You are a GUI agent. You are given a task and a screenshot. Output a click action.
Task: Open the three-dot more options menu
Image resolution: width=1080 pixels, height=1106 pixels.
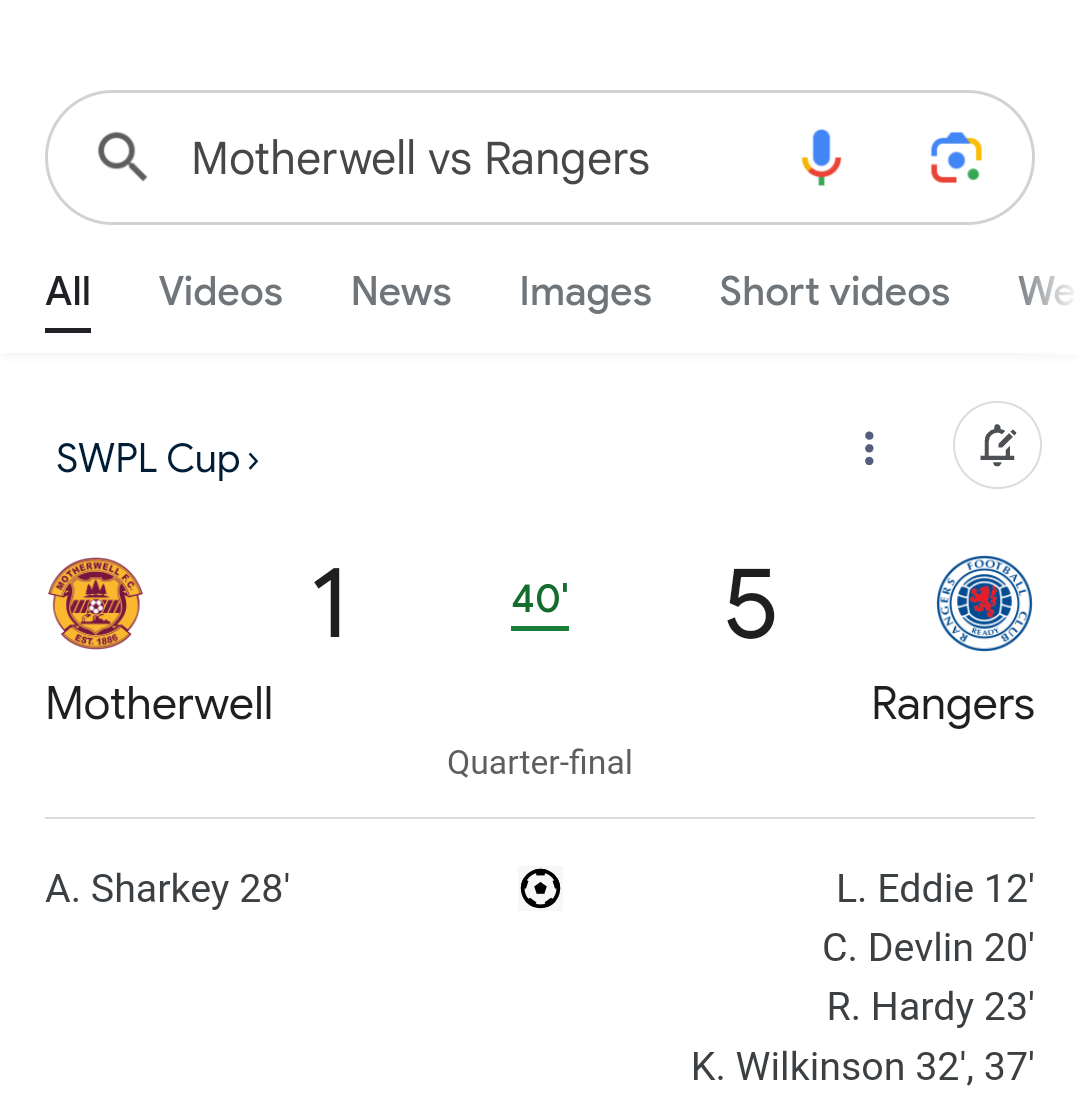point(869,449)
